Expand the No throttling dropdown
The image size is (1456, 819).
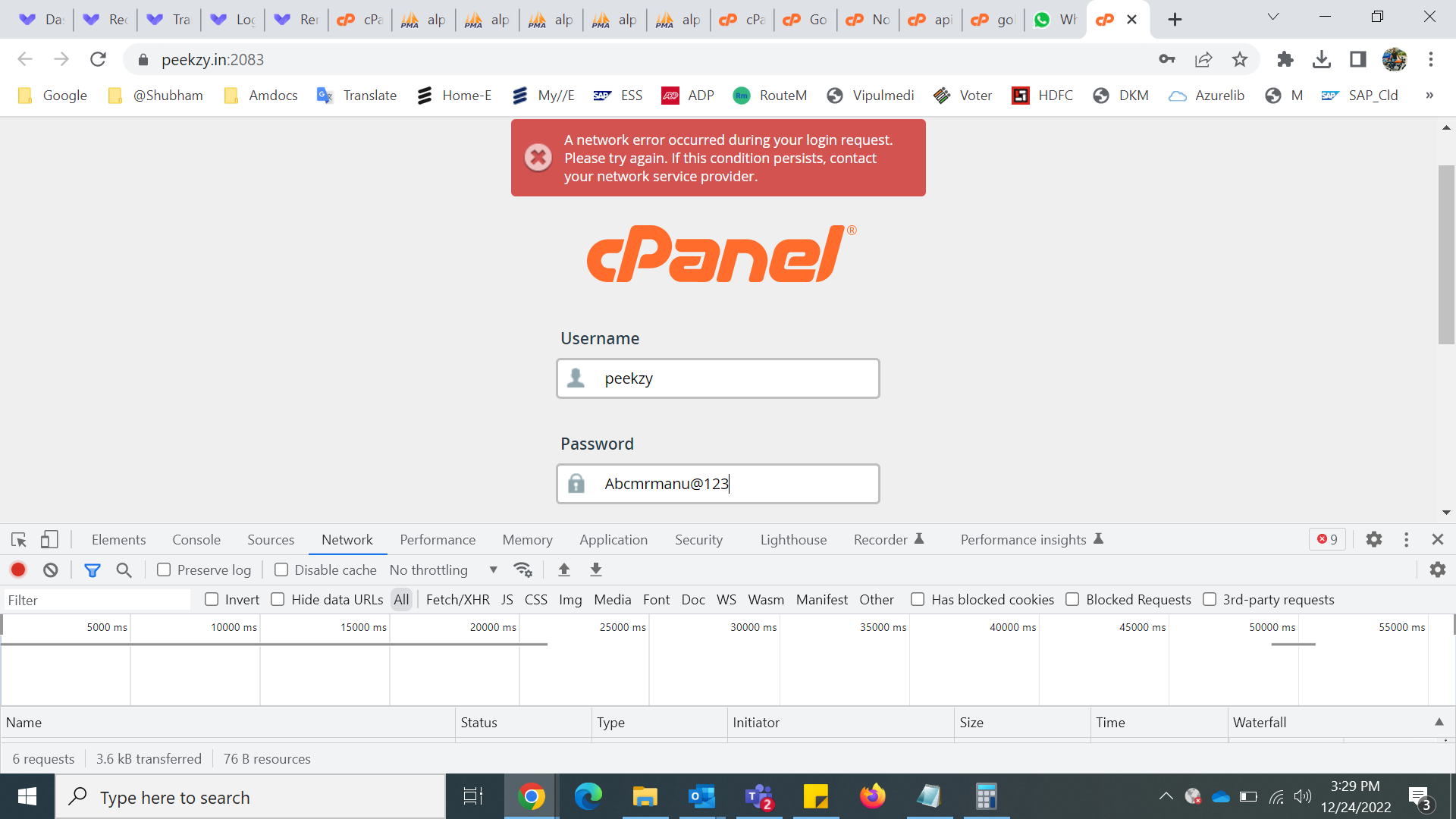click(x=444, y=570)
